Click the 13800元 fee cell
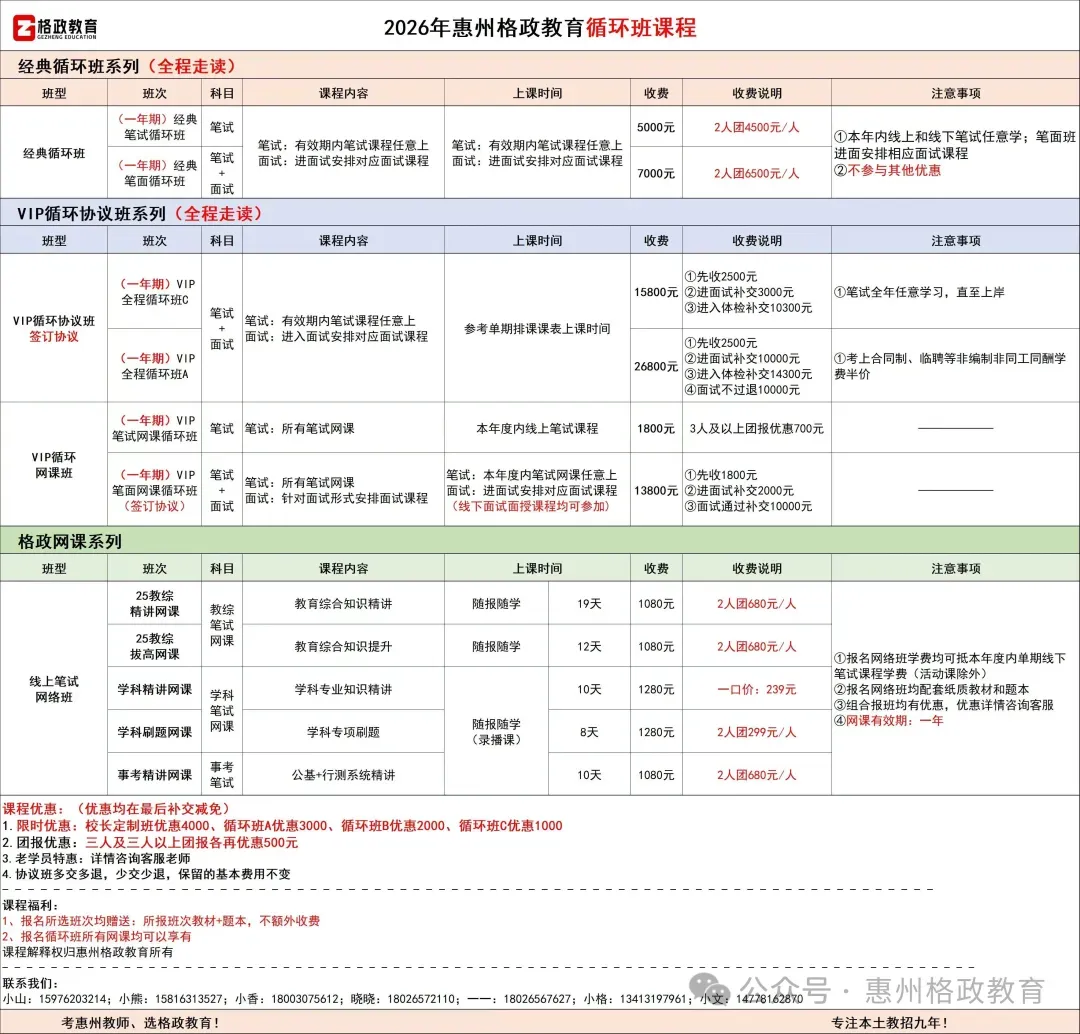Image resolution: width=1080 pixels, height=1034 pixels. click(x=656, y=490)
